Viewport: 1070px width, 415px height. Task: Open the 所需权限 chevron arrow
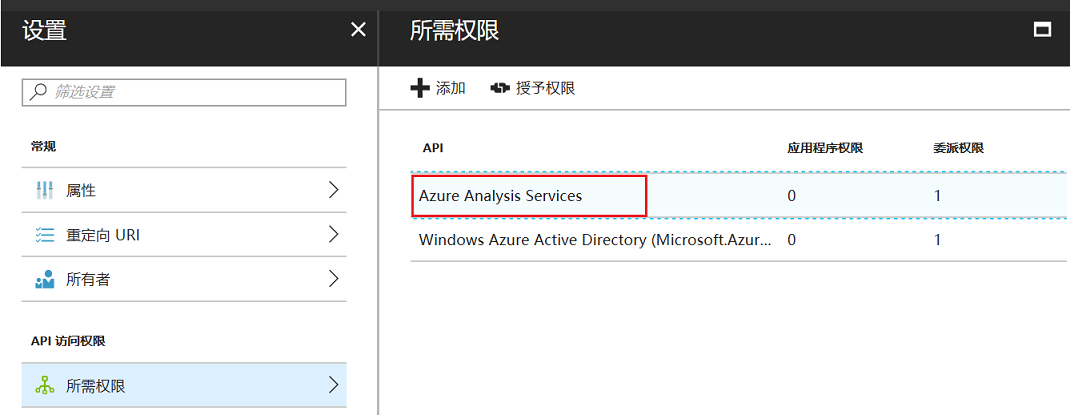click(x=334, y=386)
